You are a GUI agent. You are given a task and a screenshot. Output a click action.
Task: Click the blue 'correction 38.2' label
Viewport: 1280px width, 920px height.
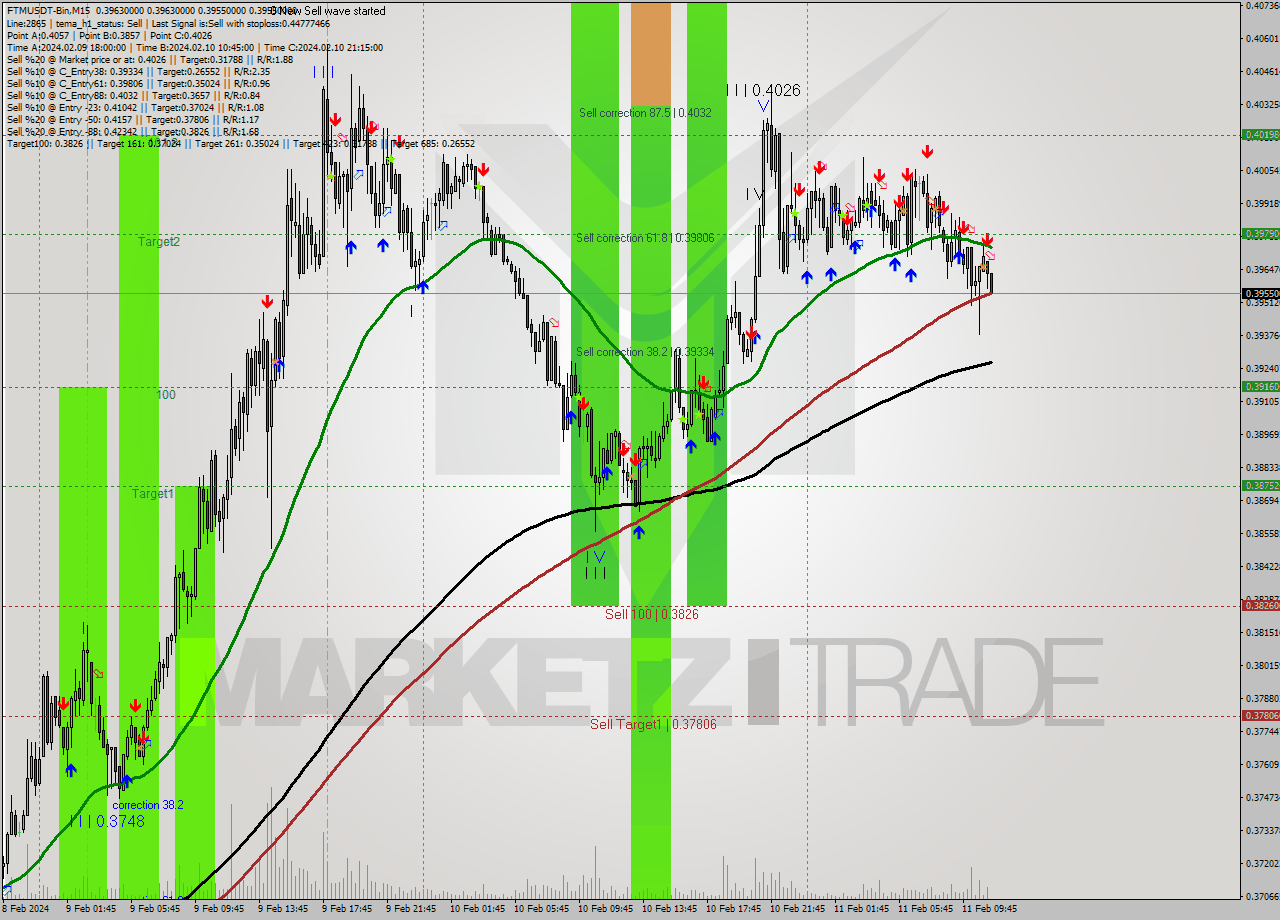[x=148, y=805]
